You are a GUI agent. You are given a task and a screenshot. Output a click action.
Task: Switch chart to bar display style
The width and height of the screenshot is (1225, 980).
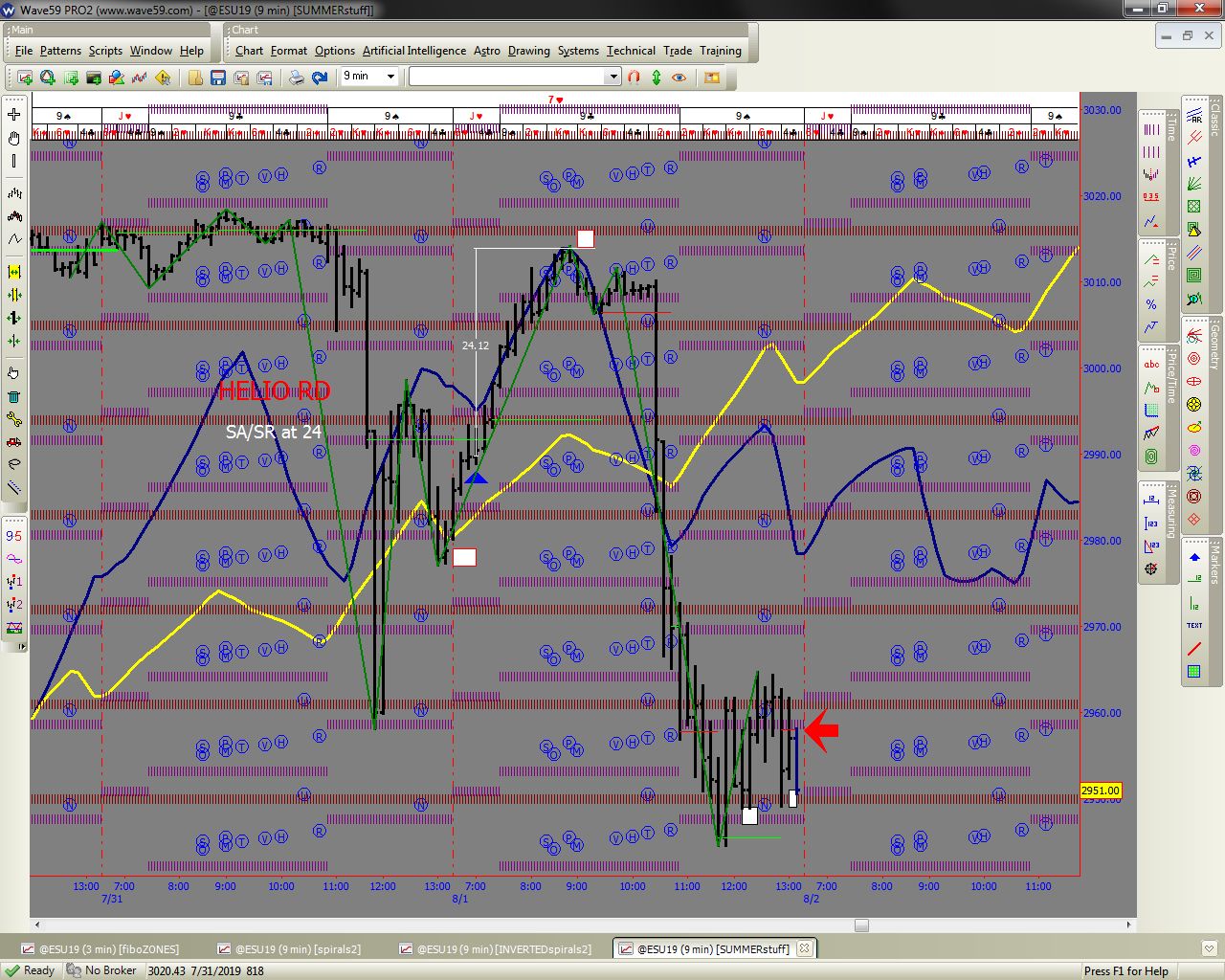tap(14, 193)
